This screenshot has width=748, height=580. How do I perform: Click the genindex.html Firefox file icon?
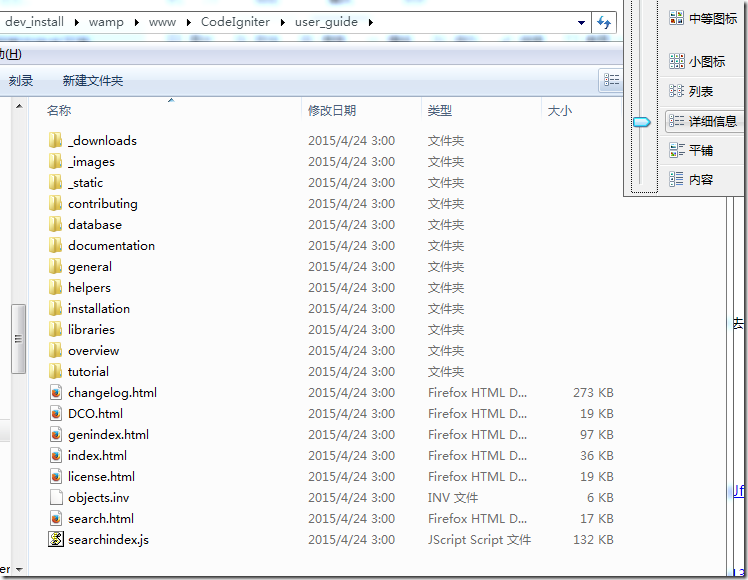click(56, 435)
